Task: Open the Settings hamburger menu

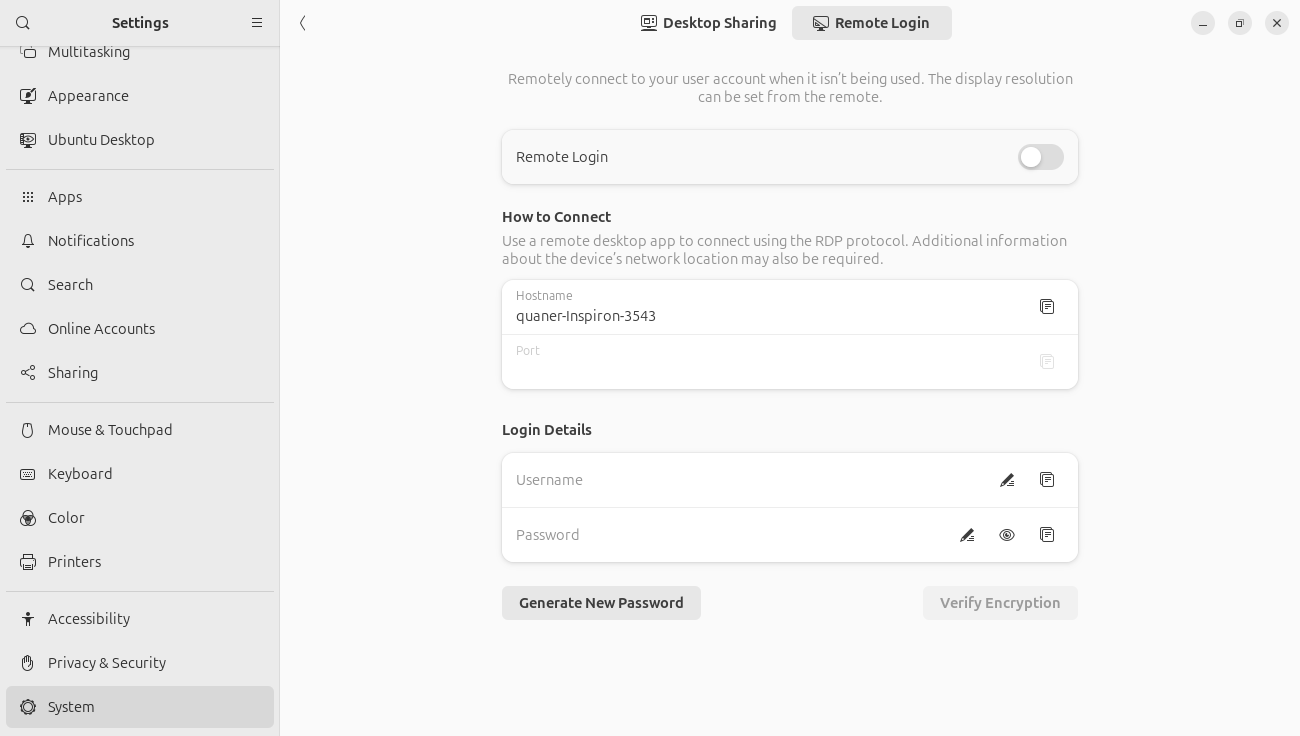Action: coord(257,23)
